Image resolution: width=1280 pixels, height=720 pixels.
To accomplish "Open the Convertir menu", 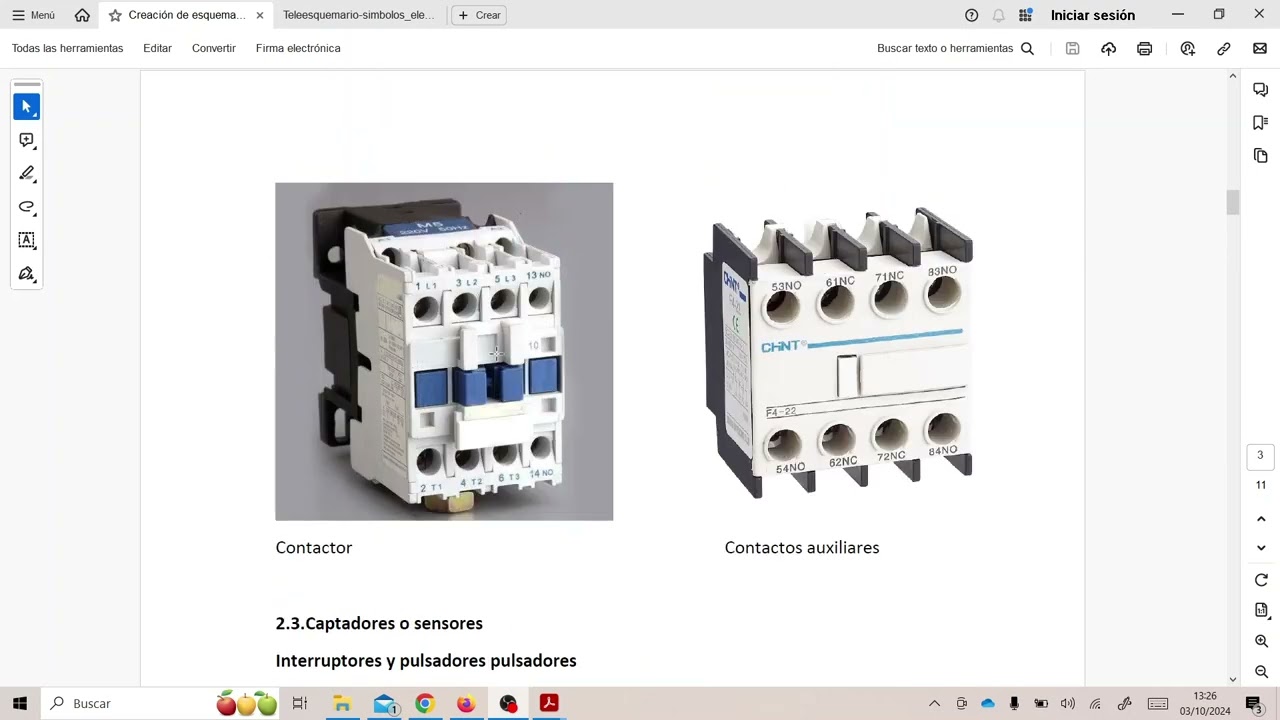I will (x=214, y=48).
